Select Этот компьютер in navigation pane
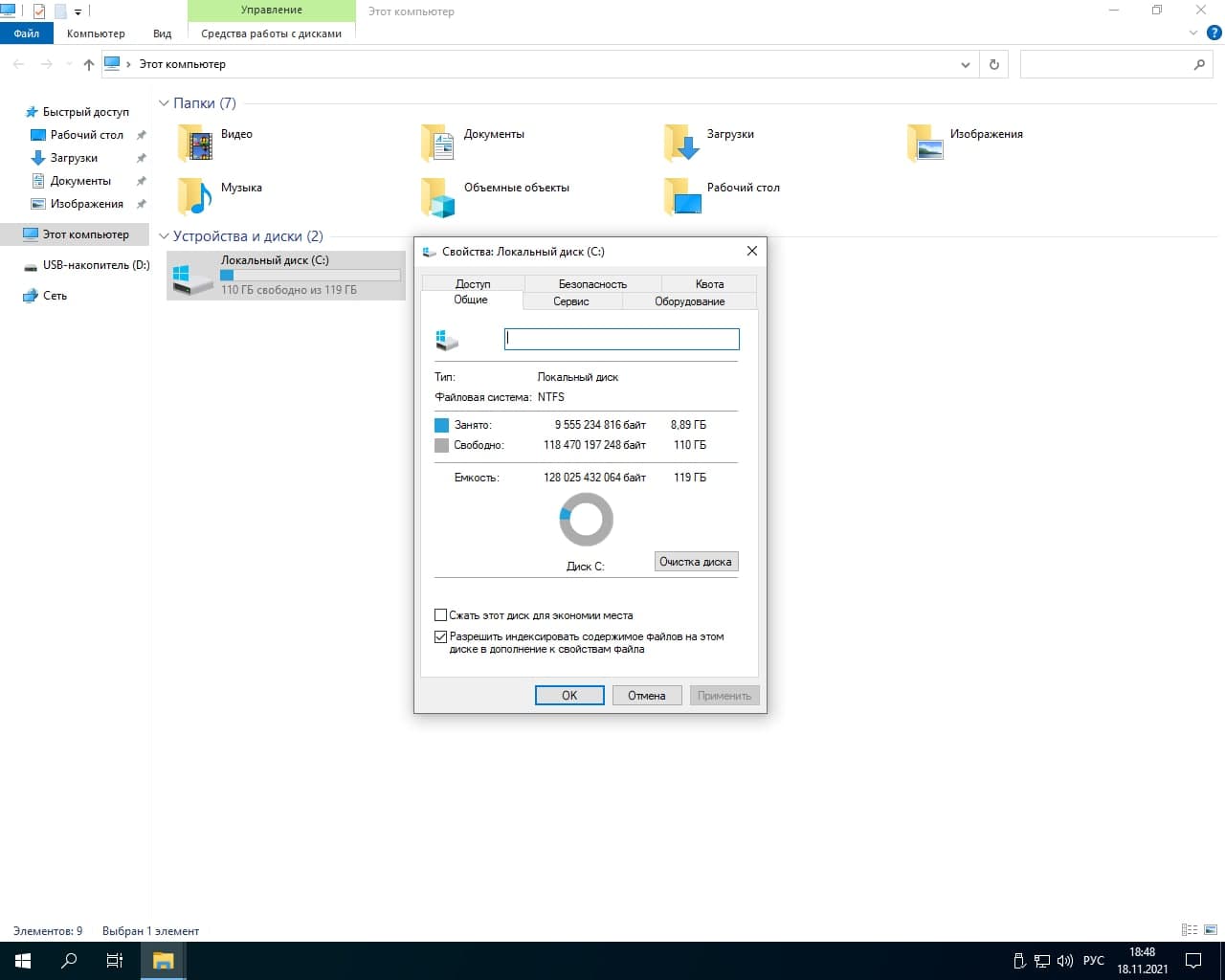 pyautogui.click(x=77, y=234)
